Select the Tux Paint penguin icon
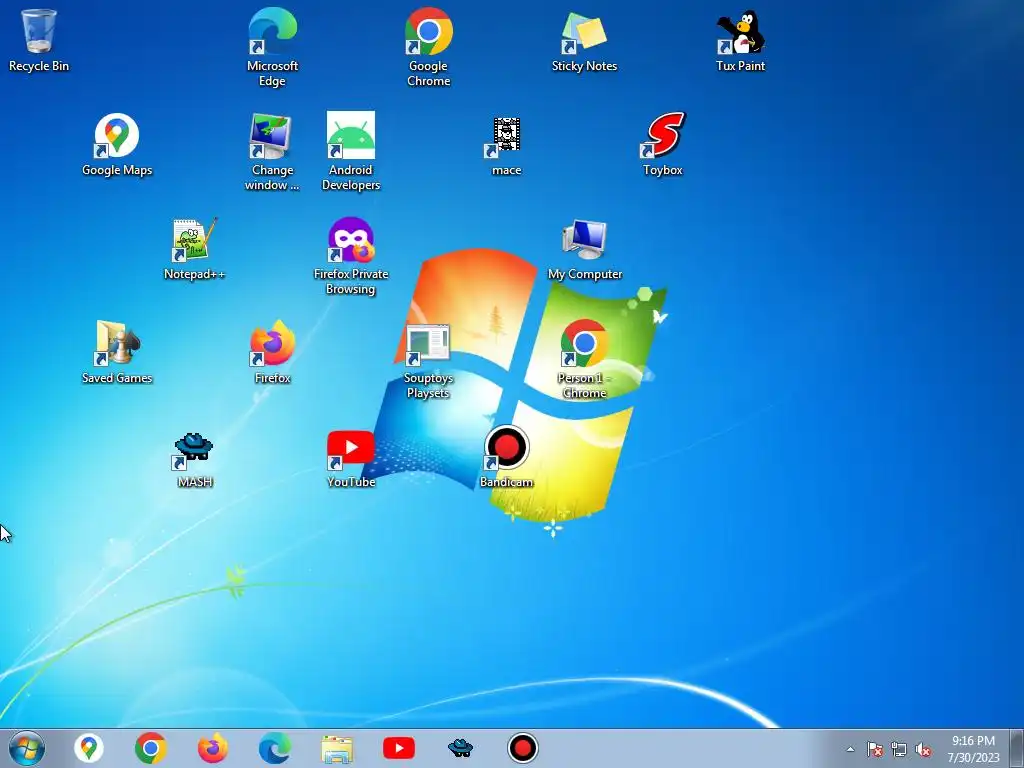 pyautogui.click(x=741, y=39)
